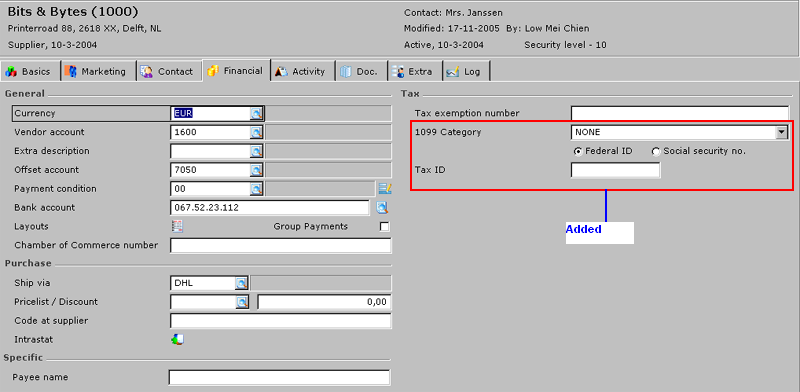The image size is (800, 392).
Task: Open the Offset account lookup icon
Action: (256, 170)
